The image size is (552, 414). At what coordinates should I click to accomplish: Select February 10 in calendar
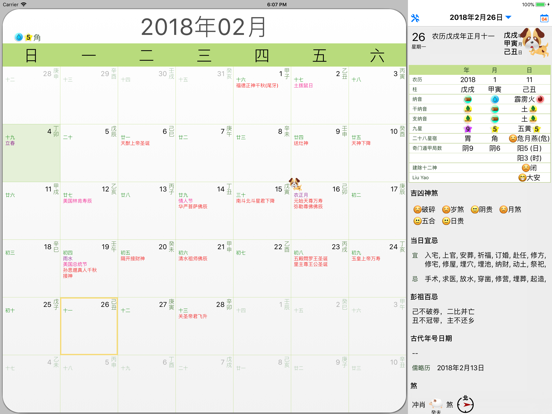coord(377,153)
